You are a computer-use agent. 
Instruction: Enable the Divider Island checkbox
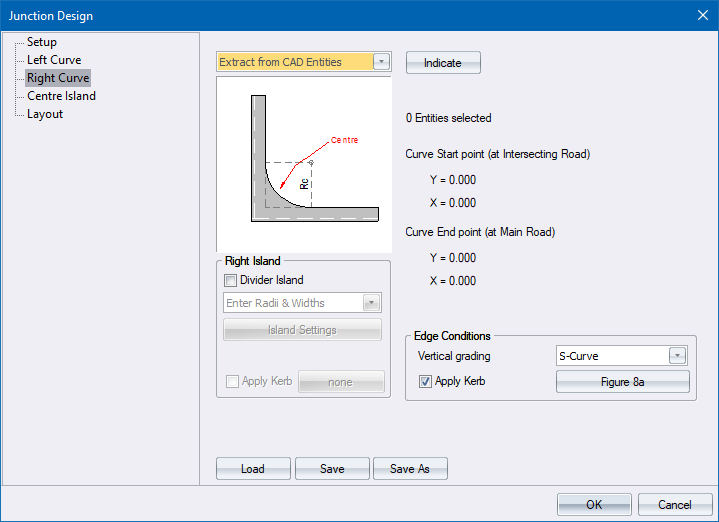pyautogui.click(x=232, y=280)
